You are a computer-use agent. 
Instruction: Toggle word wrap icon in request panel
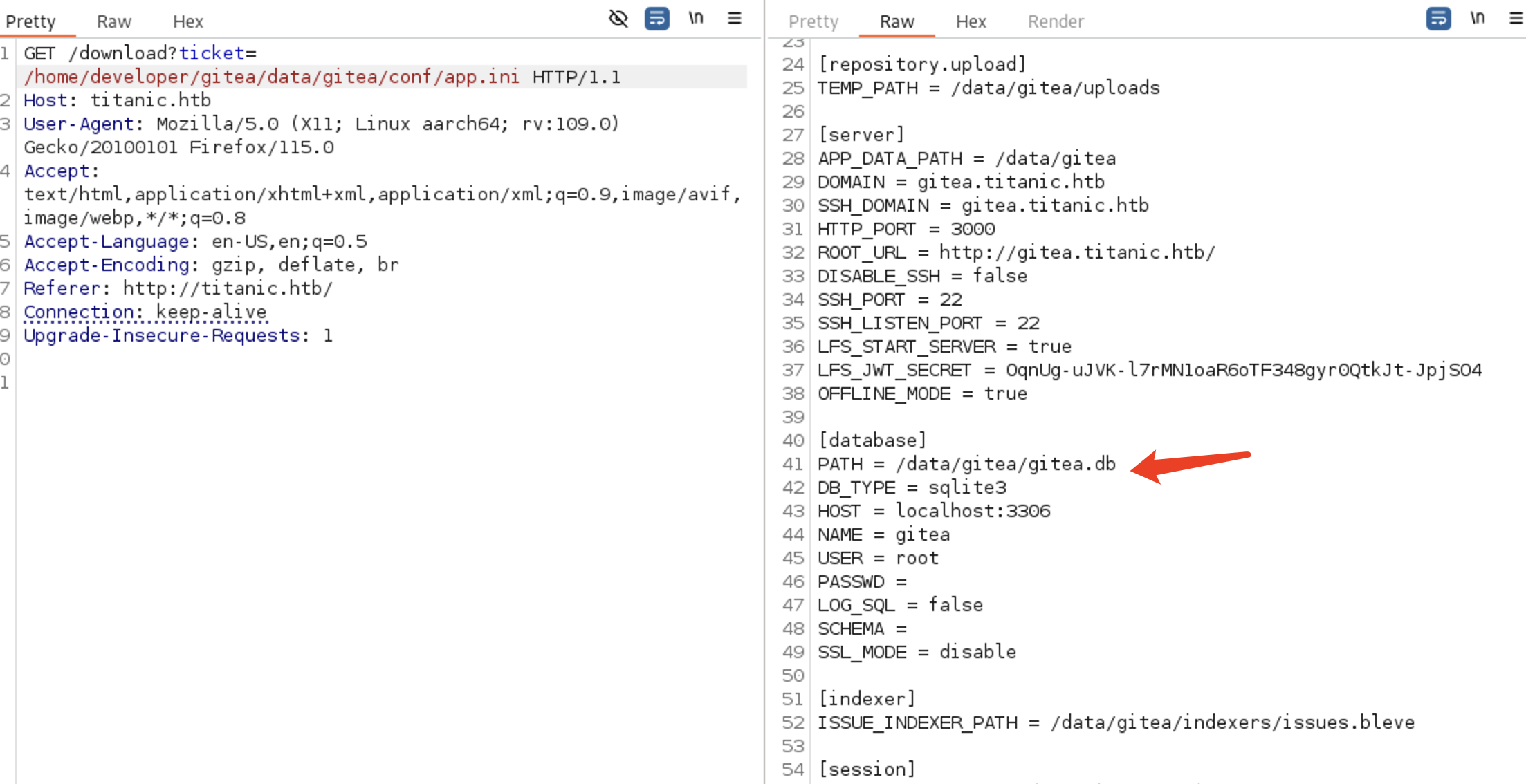click(x=656, y=18)
